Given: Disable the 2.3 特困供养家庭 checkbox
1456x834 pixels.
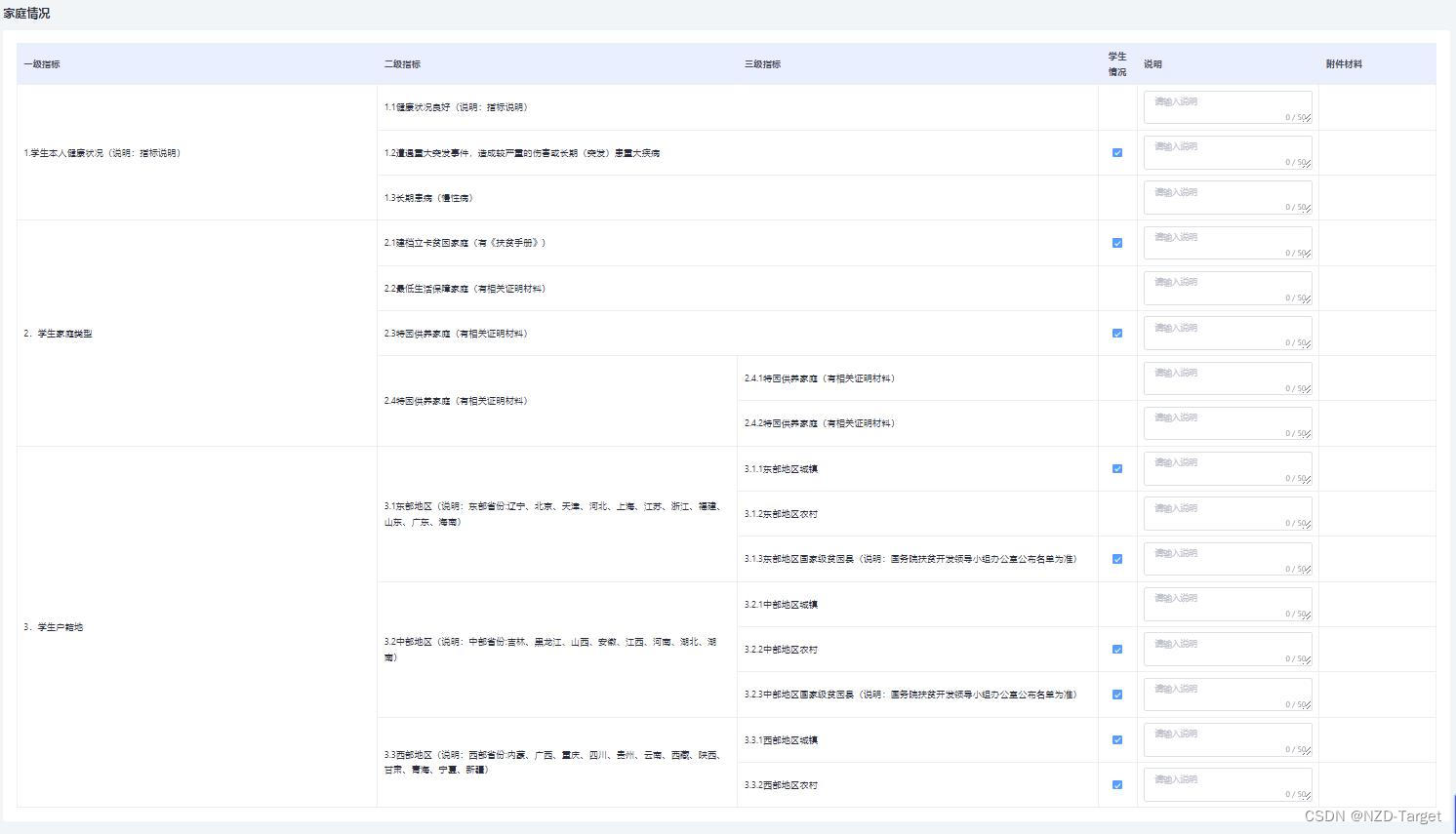Looking at the screenshot, I should point(1117,333).
